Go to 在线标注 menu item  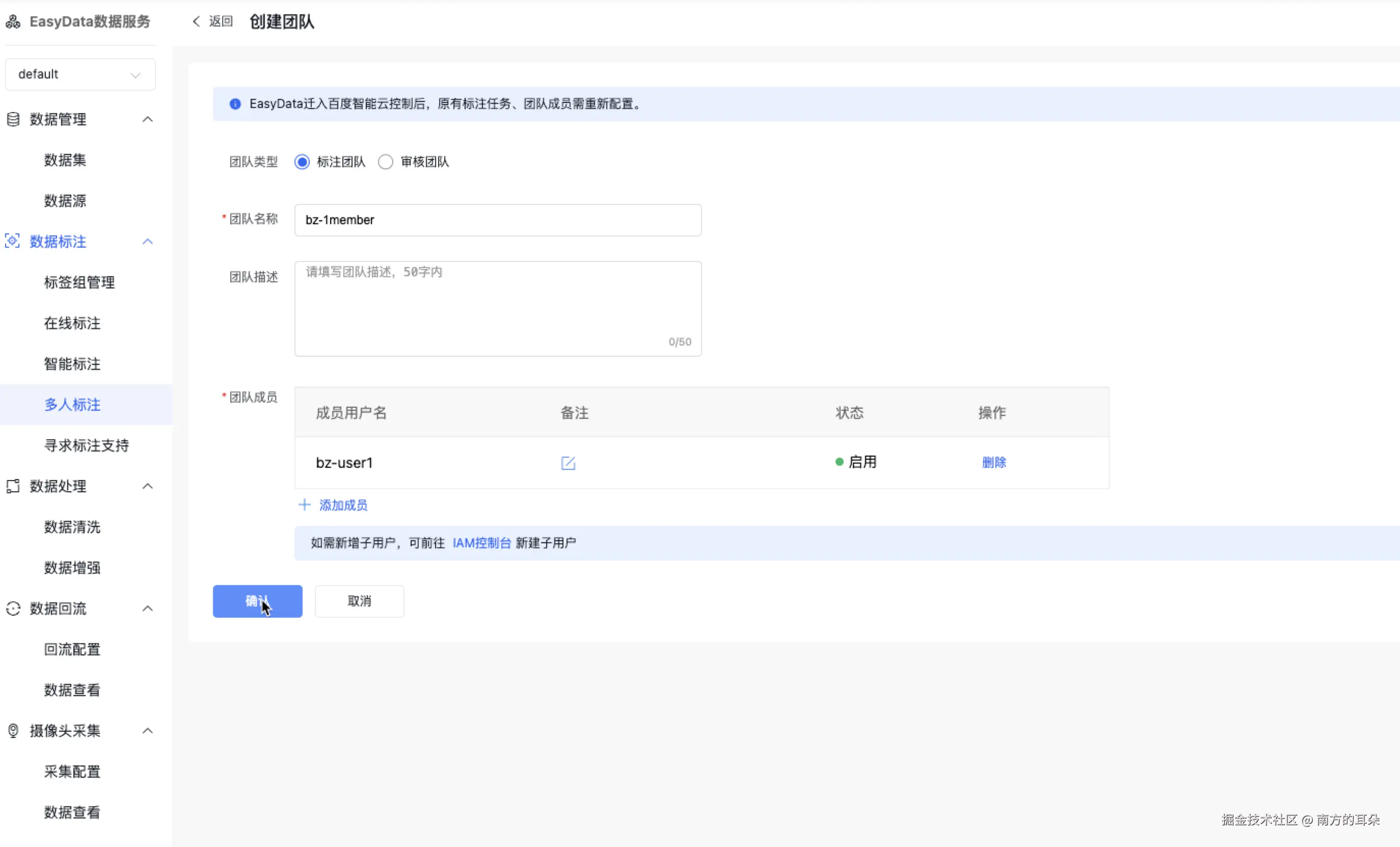72,324
